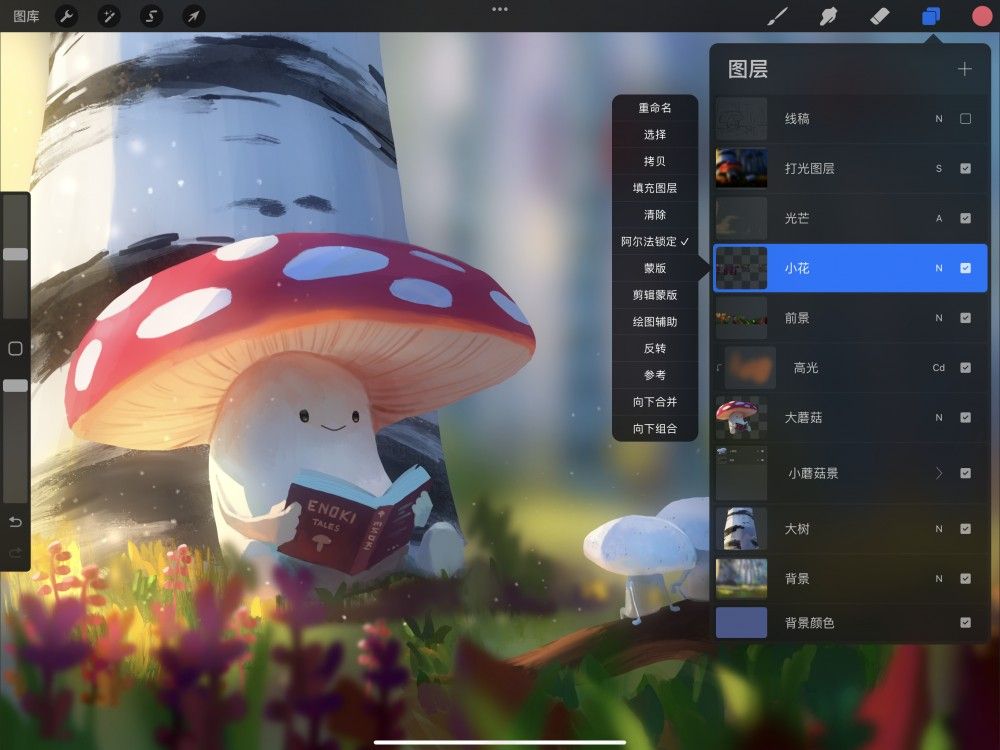Open the Layers panel icon

pyautogui.click(x=931, y=15)
